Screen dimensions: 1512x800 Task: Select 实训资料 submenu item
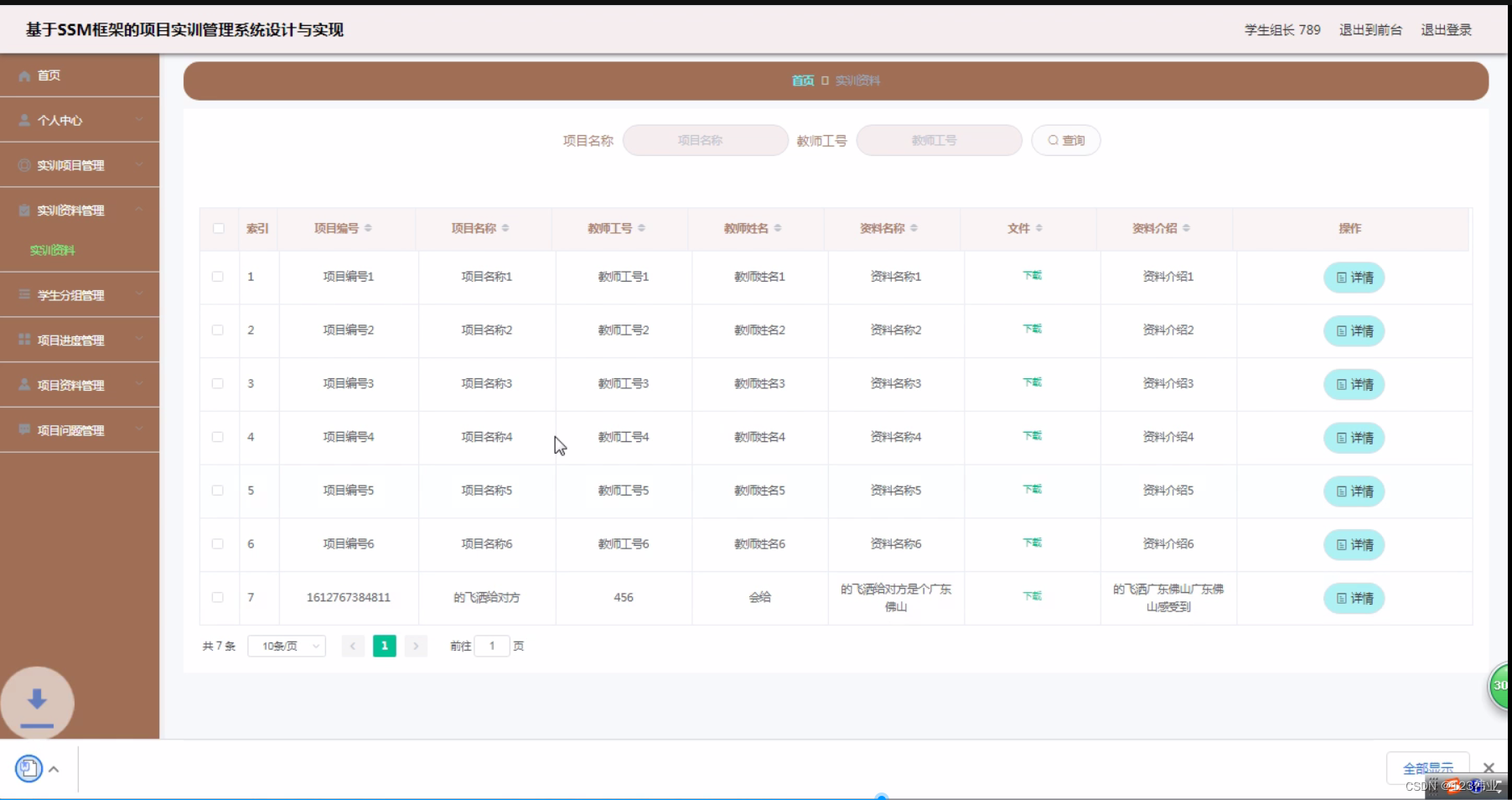(x=52, y=250)
